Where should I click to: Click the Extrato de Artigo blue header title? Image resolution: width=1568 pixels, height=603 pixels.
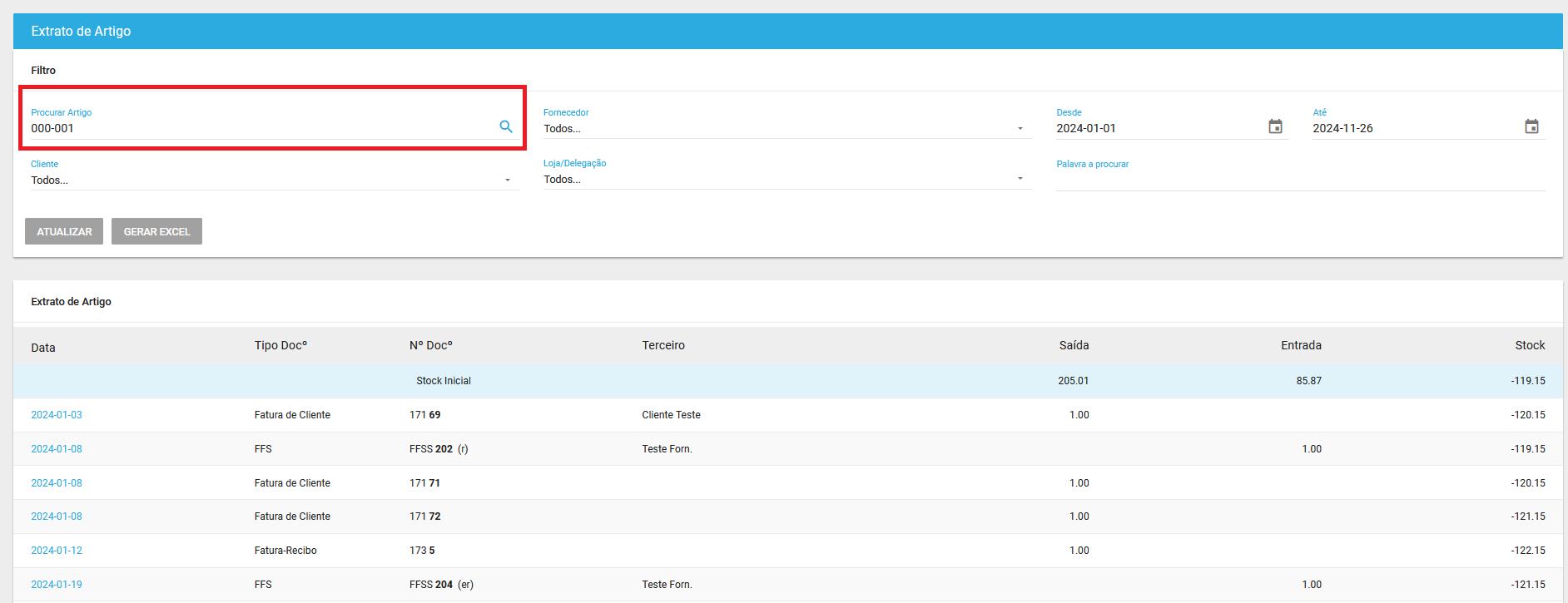(x=81, y=31)
